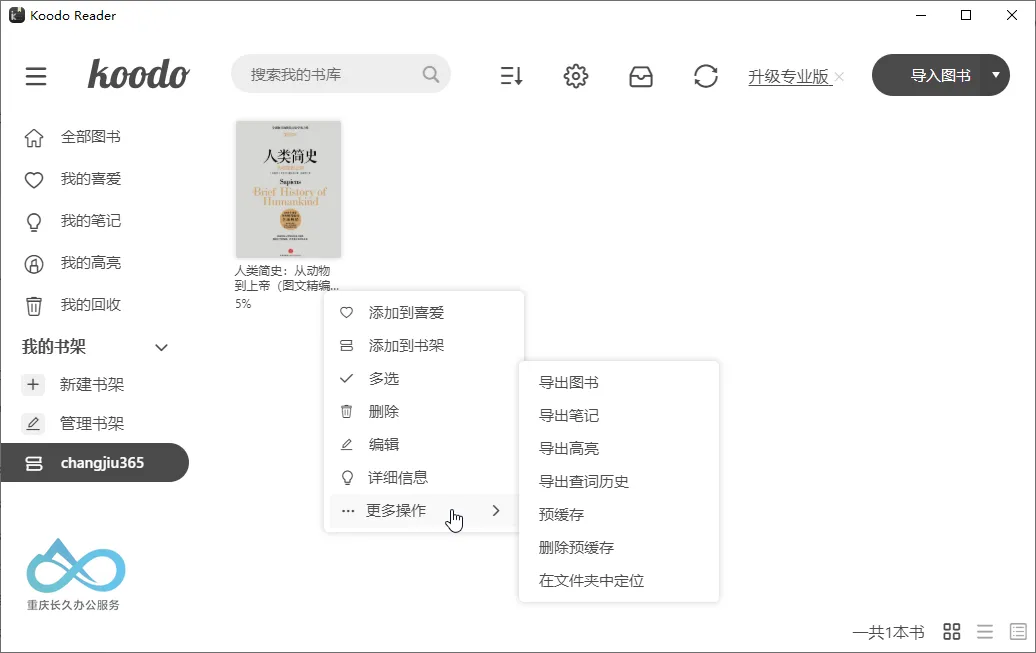Focus the 搜索我的书库 search field
Viewport: 1036px width, 653px height.
340,74
